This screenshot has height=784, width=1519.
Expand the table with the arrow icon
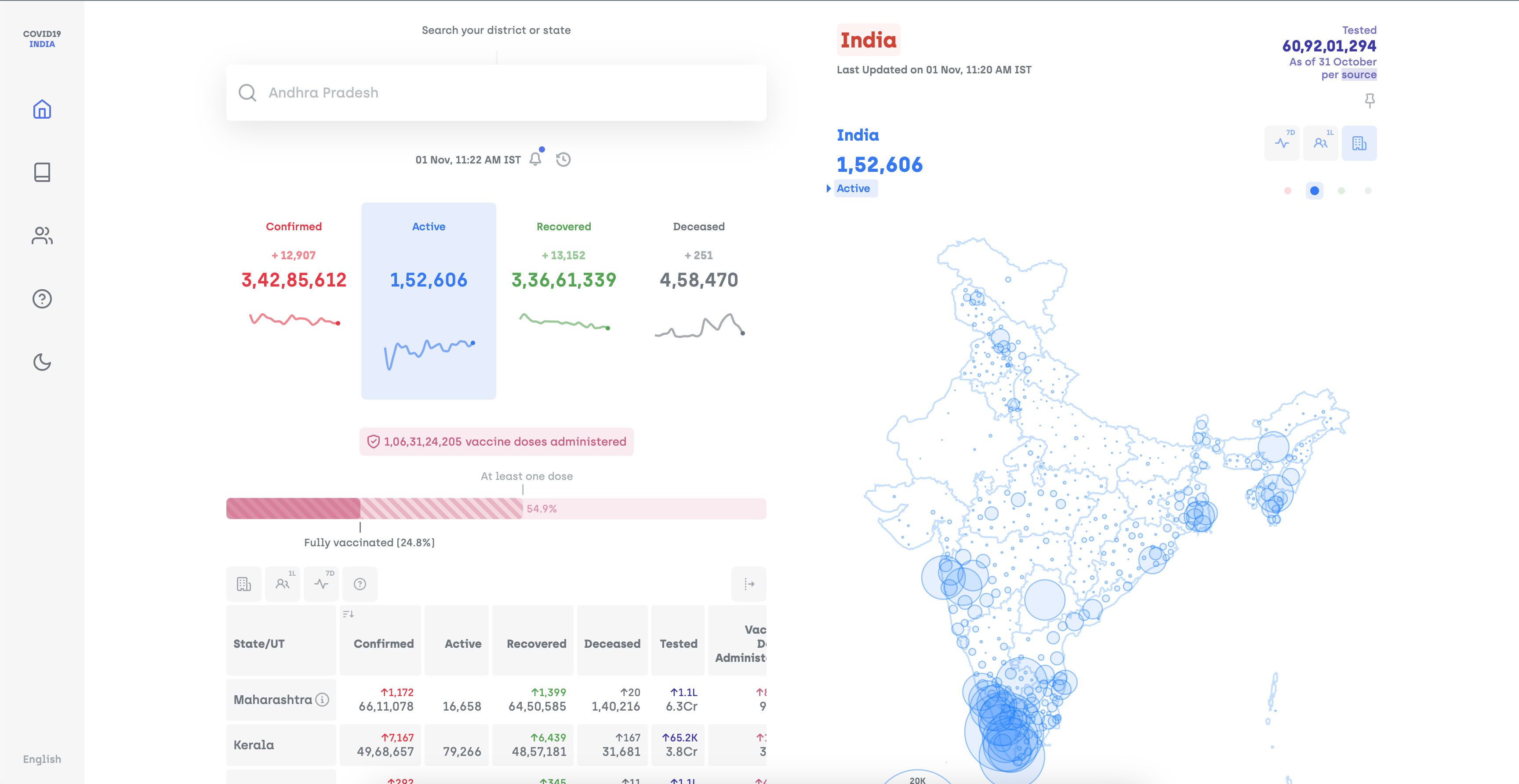[x=749, y=584]
